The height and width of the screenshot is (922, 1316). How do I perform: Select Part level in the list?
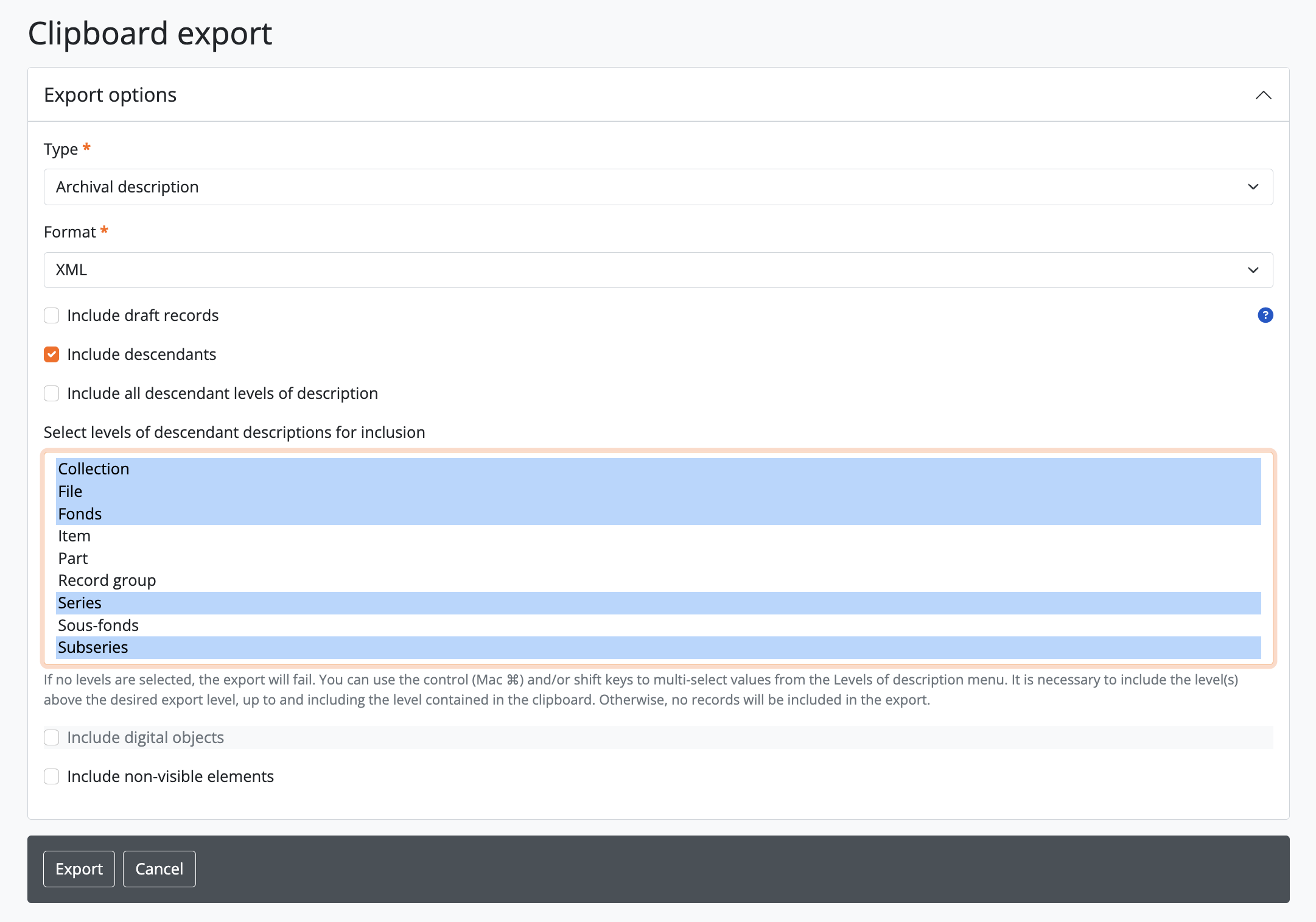73,558
